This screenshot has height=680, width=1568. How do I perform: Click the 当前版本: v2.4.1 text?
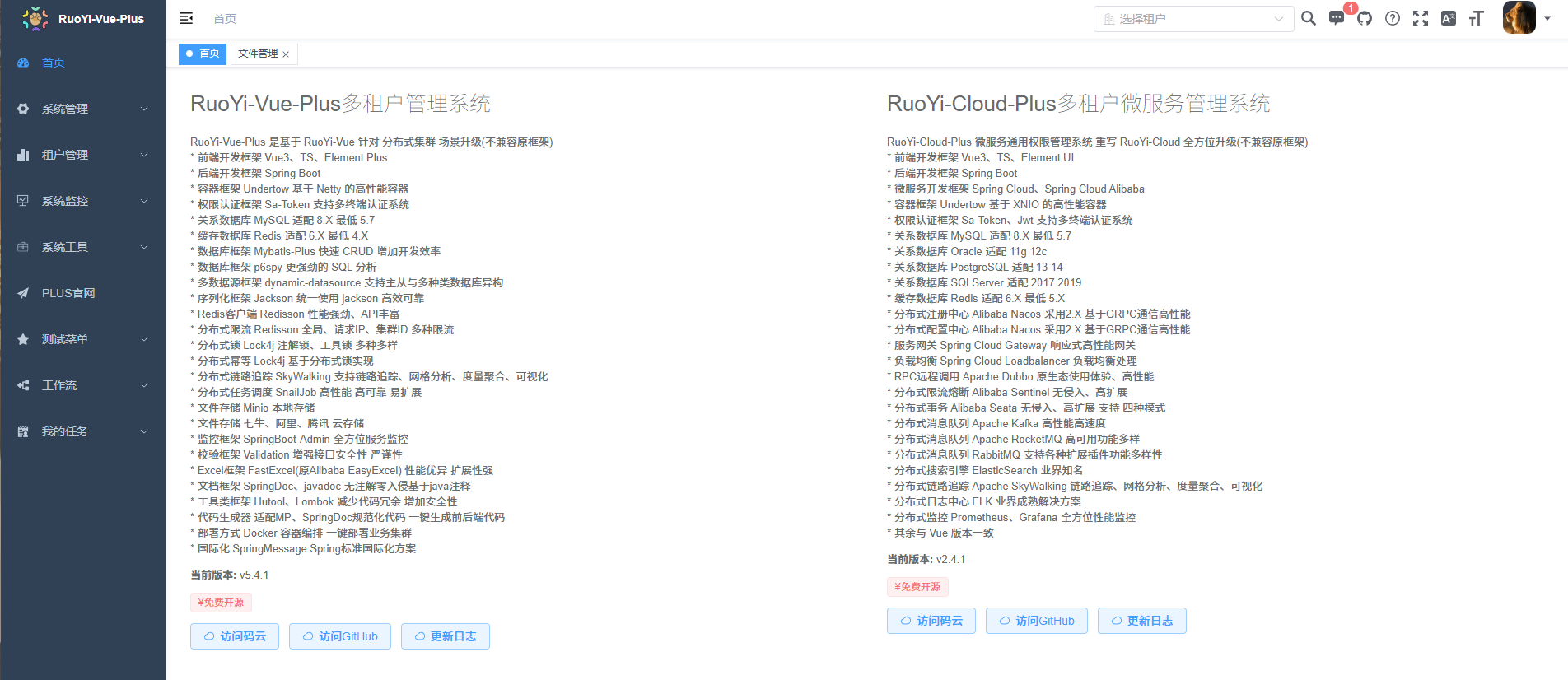pos(926,560)
